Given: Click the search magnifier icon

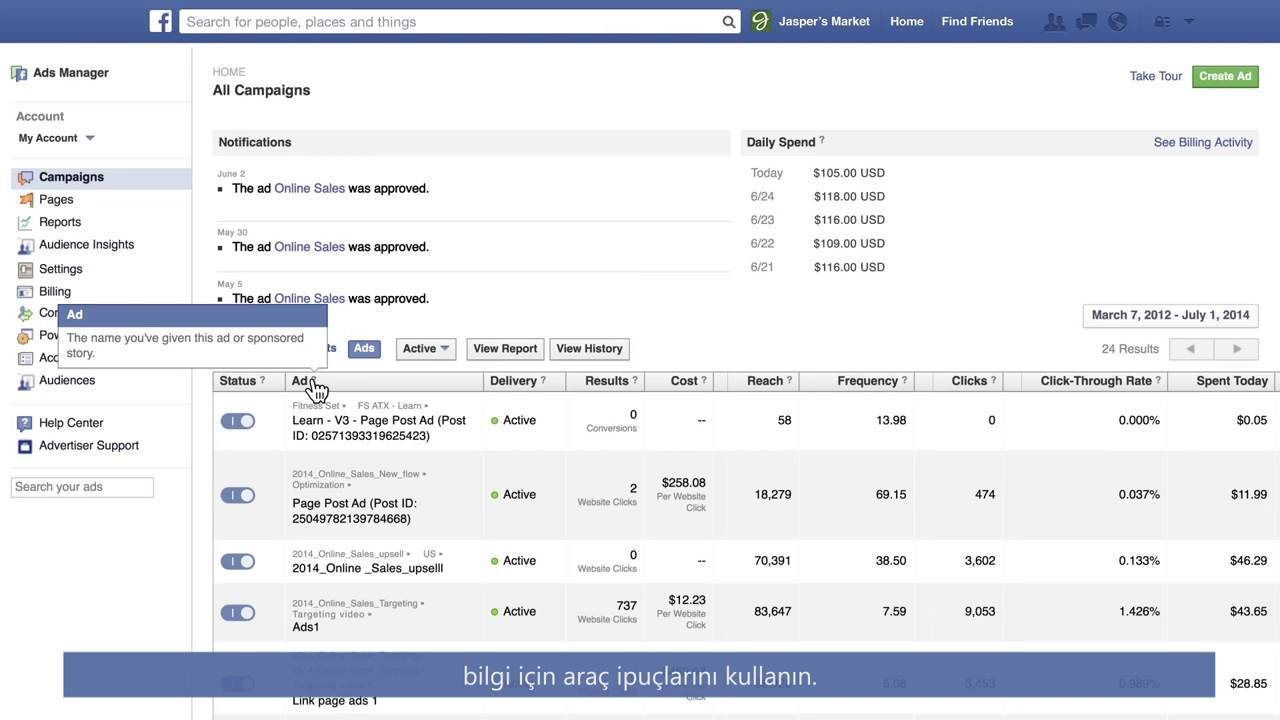Looking at the screenshot, I should 729,22.
